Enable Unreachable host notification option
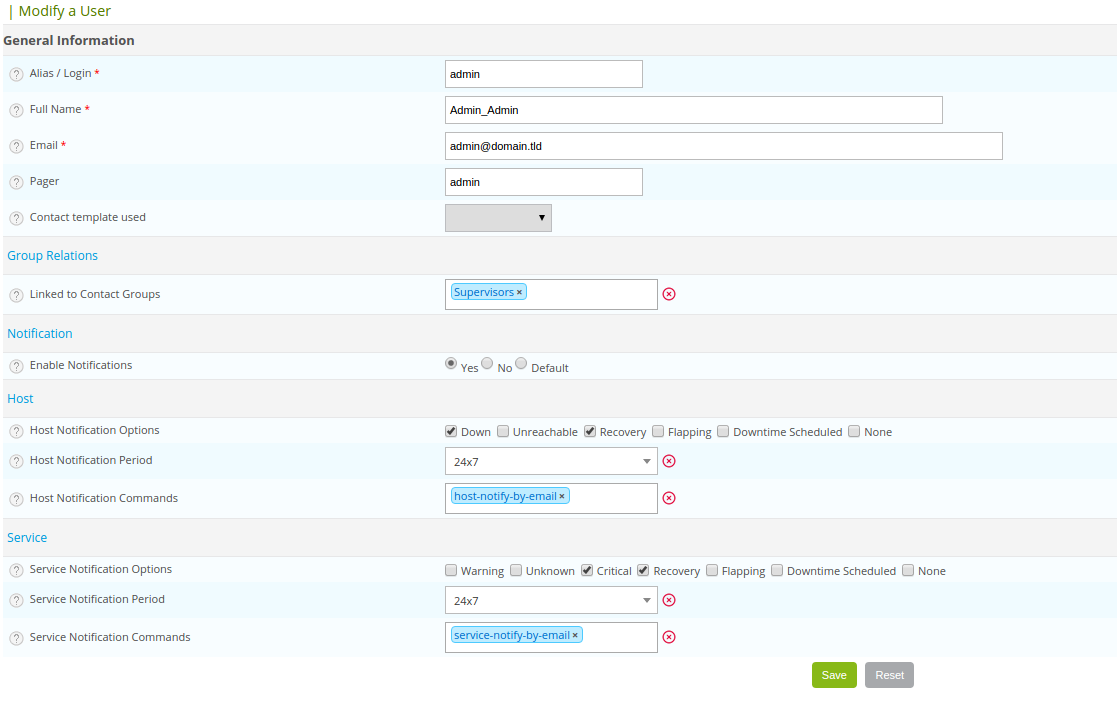The height and width of the screenshot is (705, 1117). [503, 432]
